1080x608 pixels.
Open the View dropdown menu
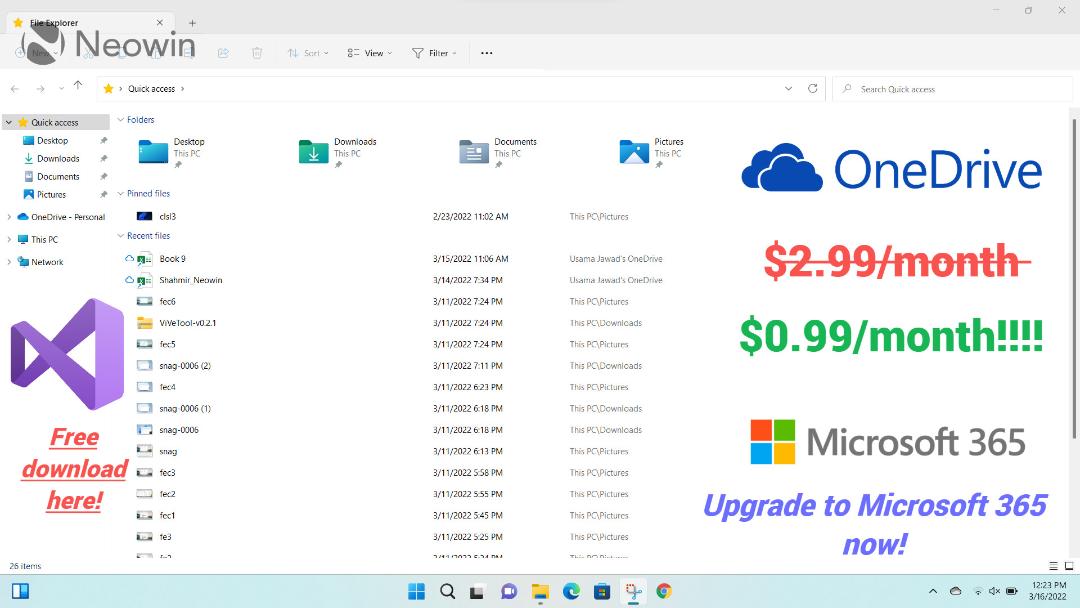[x=370, y=53]
